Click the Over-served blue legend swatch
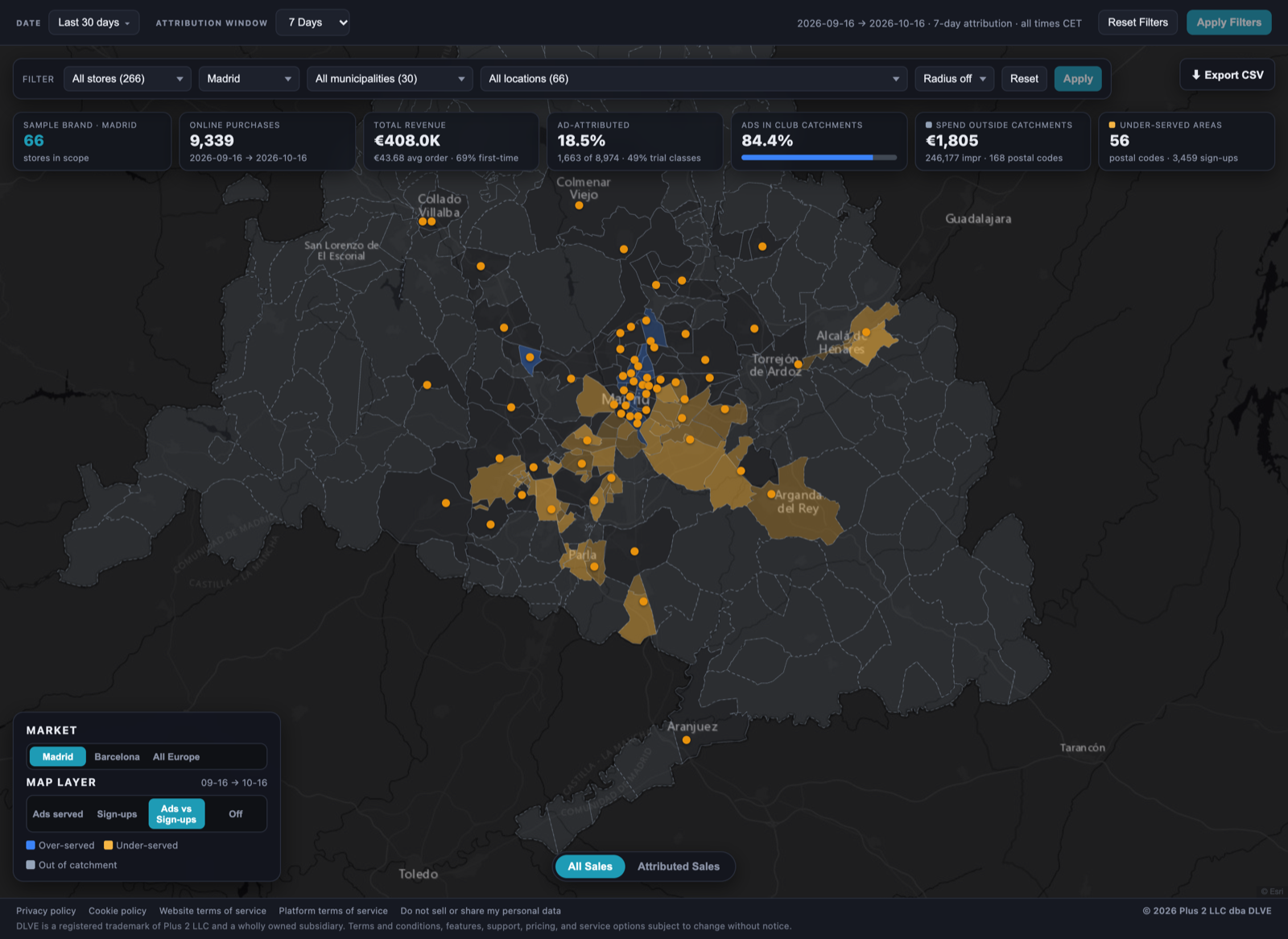The height and width of the screenshot is (939, 1288). point(31,846)
